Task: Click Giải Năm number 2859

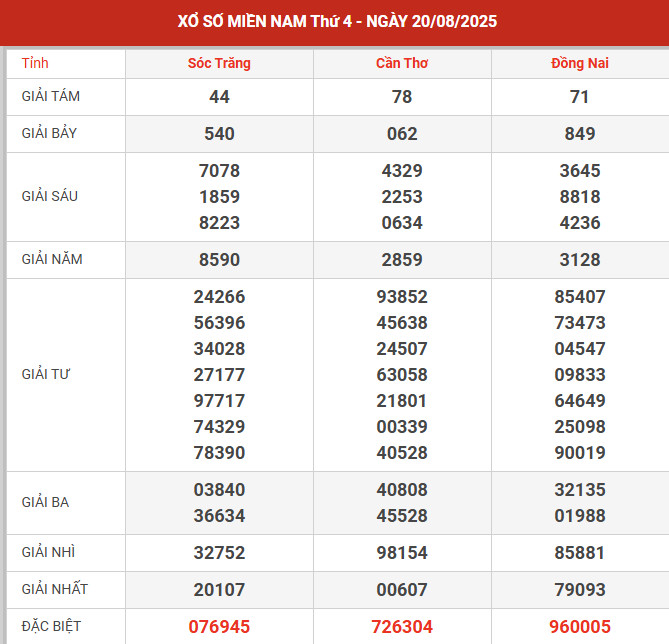Action: coord(402,260)
